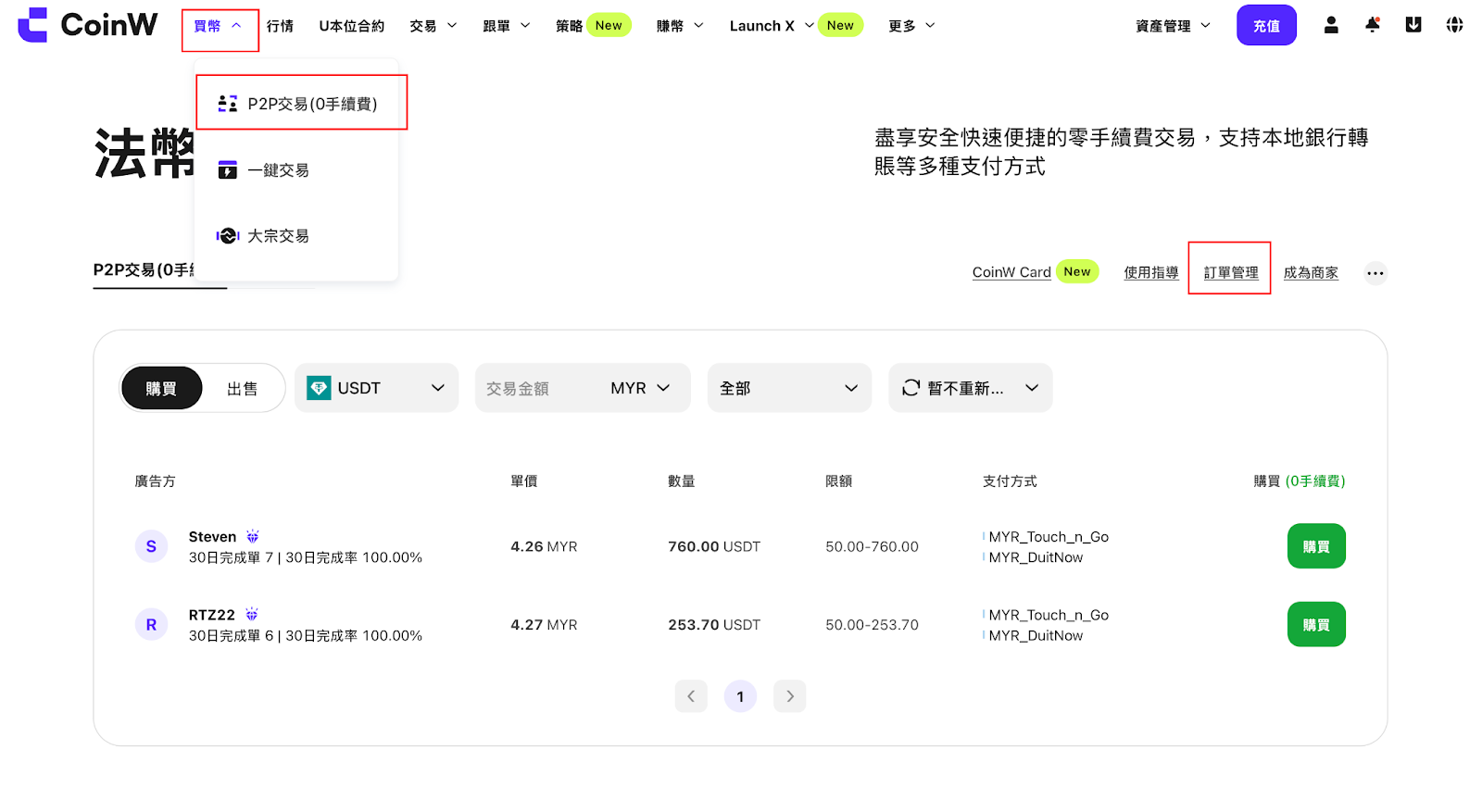Click the 大宗交易 block trade icon
The height and width of the screenshot is (812, 1482).
(x=228, y=236)
